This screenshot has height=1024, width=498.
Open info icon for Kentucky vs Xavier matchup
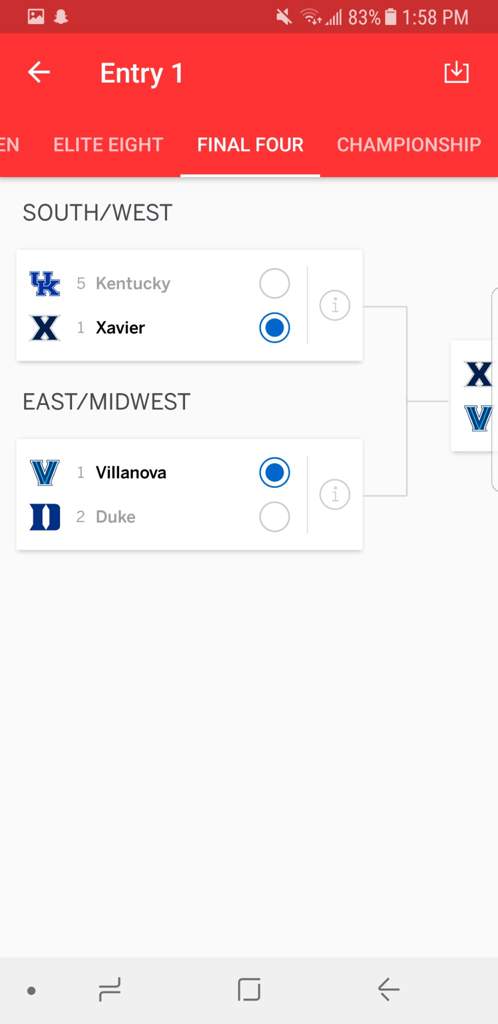(335, 305)
